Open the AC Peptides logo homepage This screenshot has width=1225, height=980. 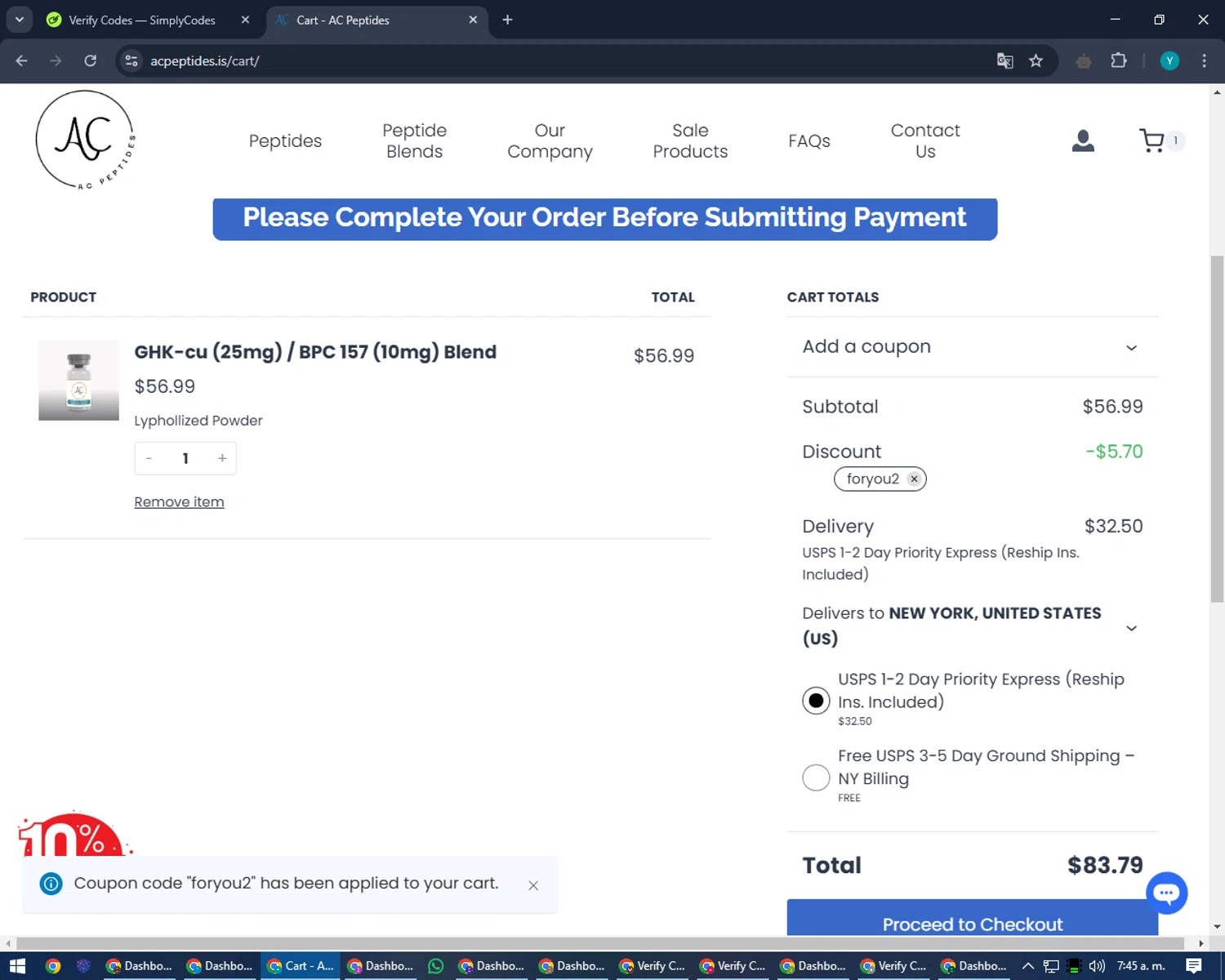tap(86, 140)
